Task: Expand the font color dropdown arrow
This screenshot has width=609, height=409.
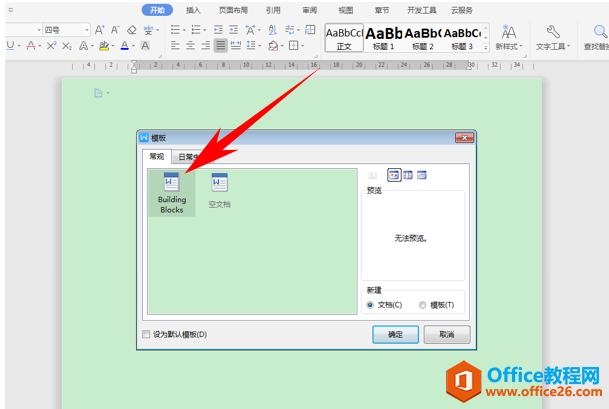Action: 133,46
